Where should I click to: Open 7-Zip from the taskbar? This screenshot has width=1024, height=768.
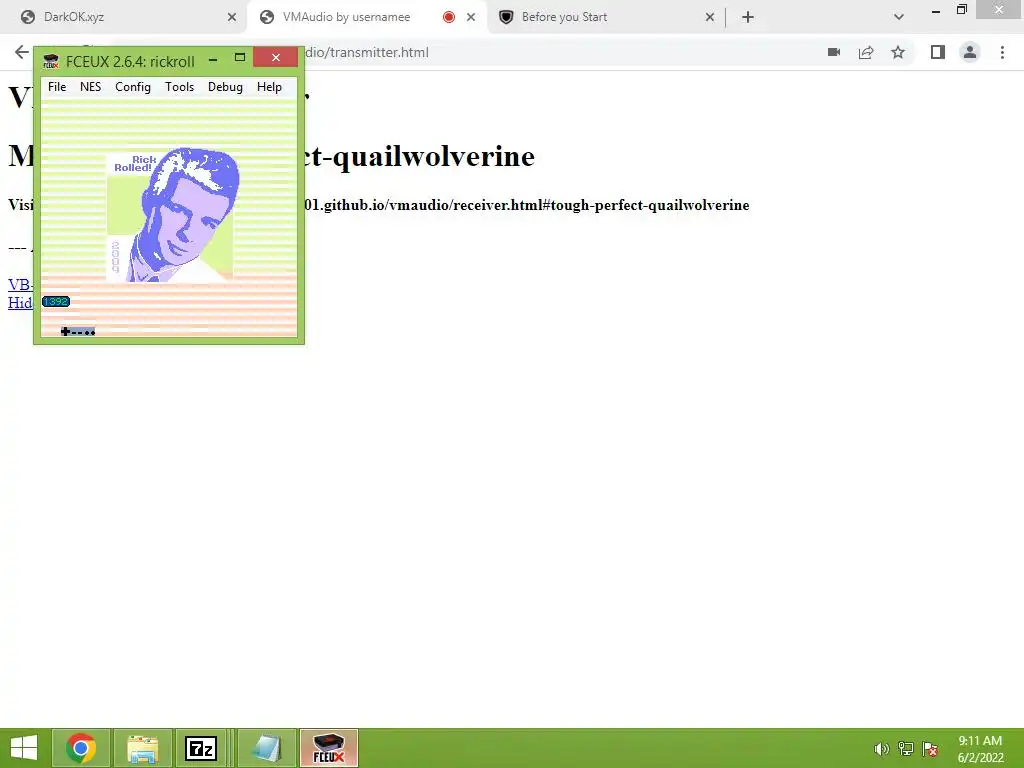tap(201, 748)
